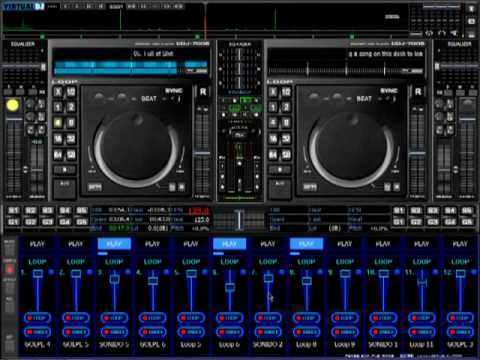Click the green LOOP label in sampler slot 4
This screenshot has height=360, width=480.
(x=153, y=262)
